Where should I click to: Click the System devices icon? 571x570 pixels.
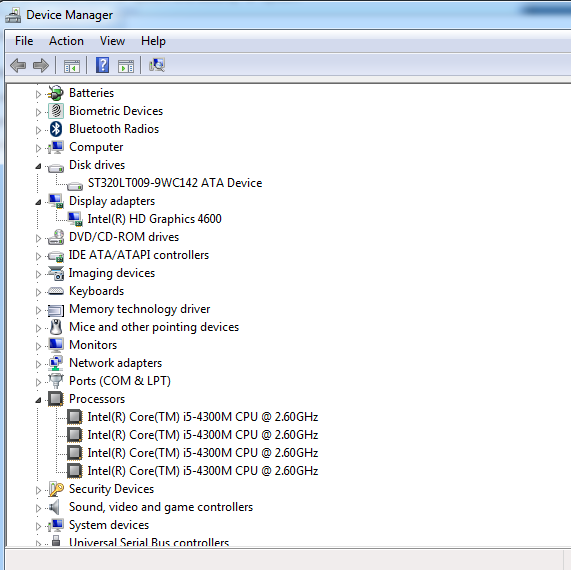pyautogui.click(x=56, y=525)
